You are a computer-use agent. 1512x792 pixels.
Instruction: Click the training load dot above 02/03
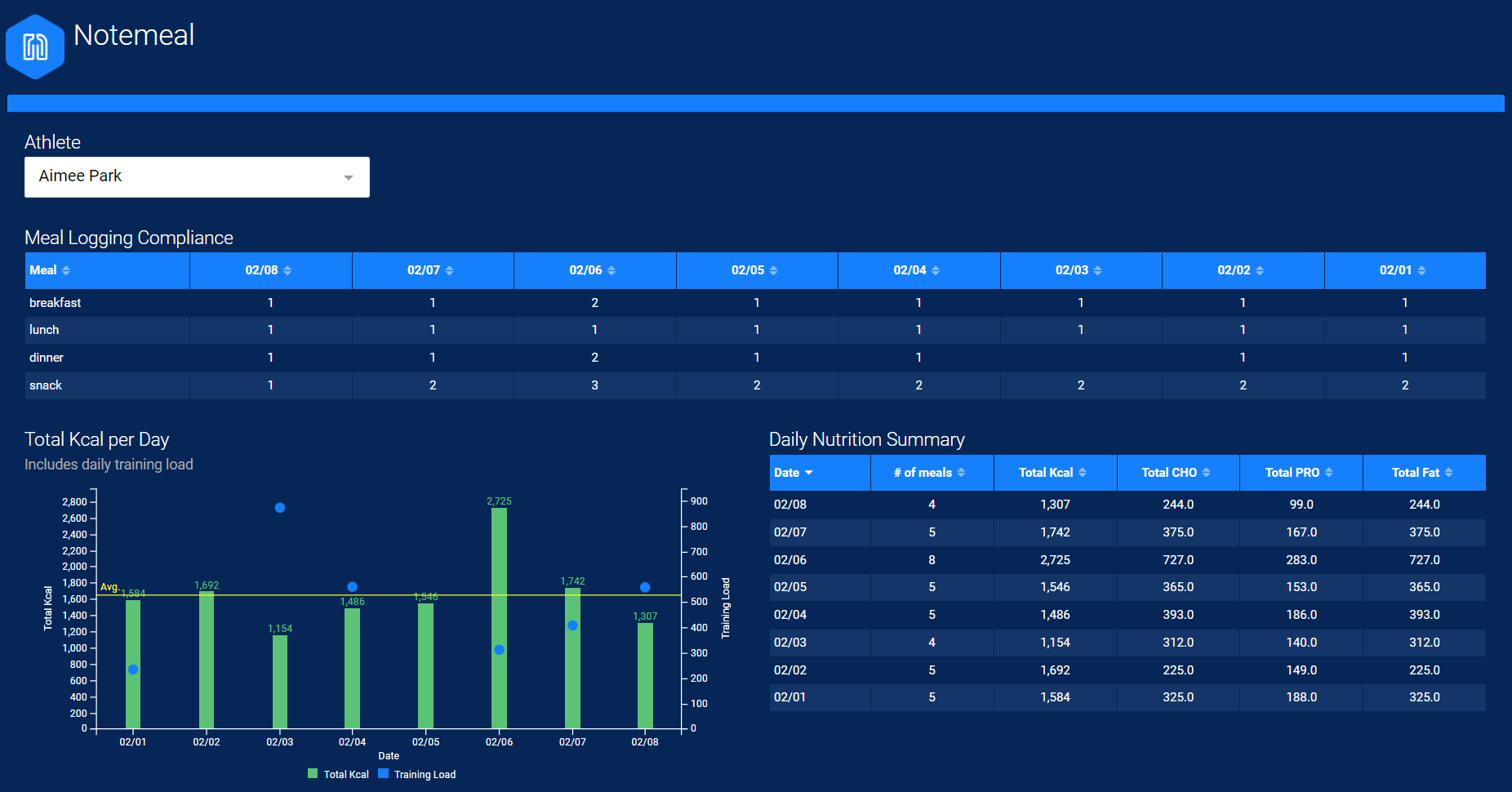280,508
